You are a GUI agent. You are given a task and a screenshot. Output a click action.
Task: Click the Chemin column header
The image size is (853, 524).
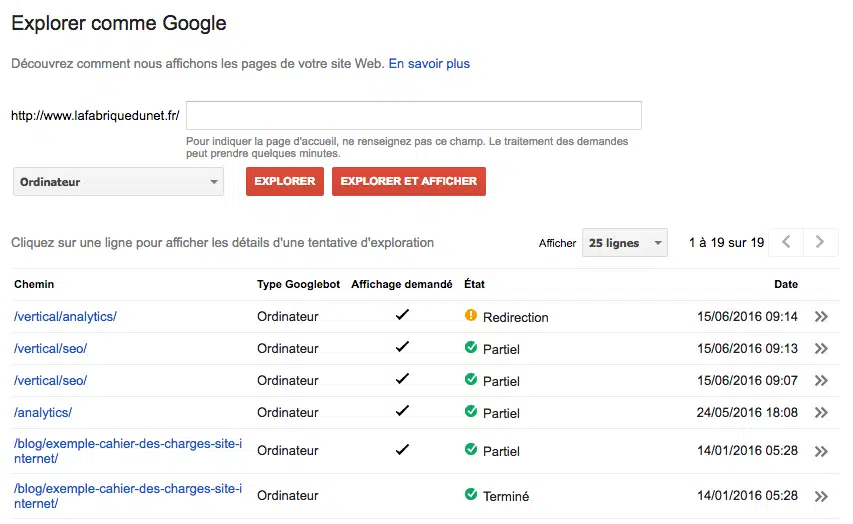34,285
